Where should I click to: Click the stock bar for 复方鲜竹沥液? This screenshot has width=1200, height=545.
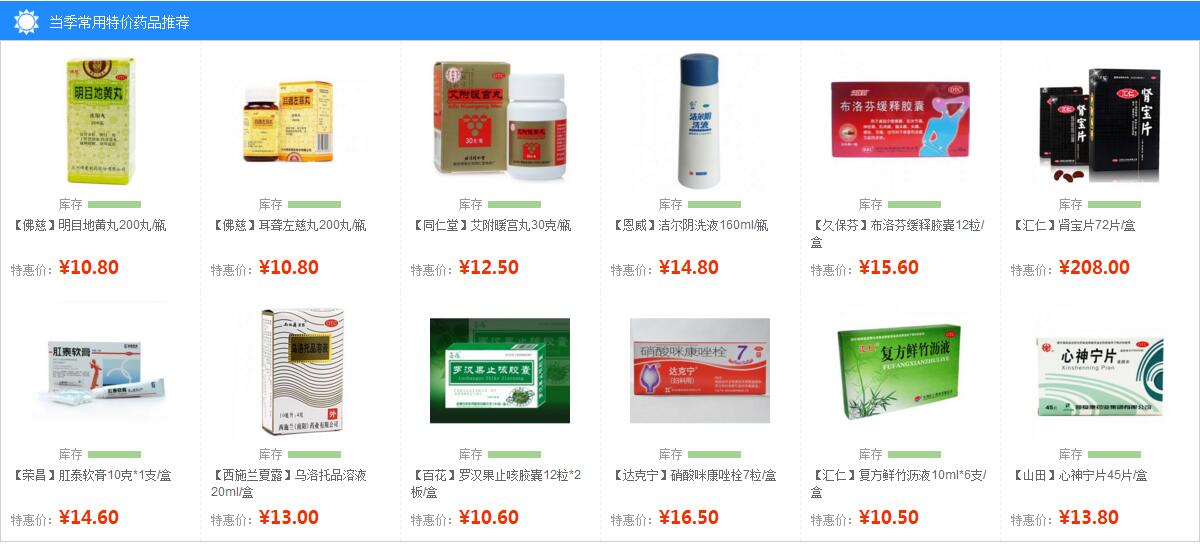tap(914, 454)
